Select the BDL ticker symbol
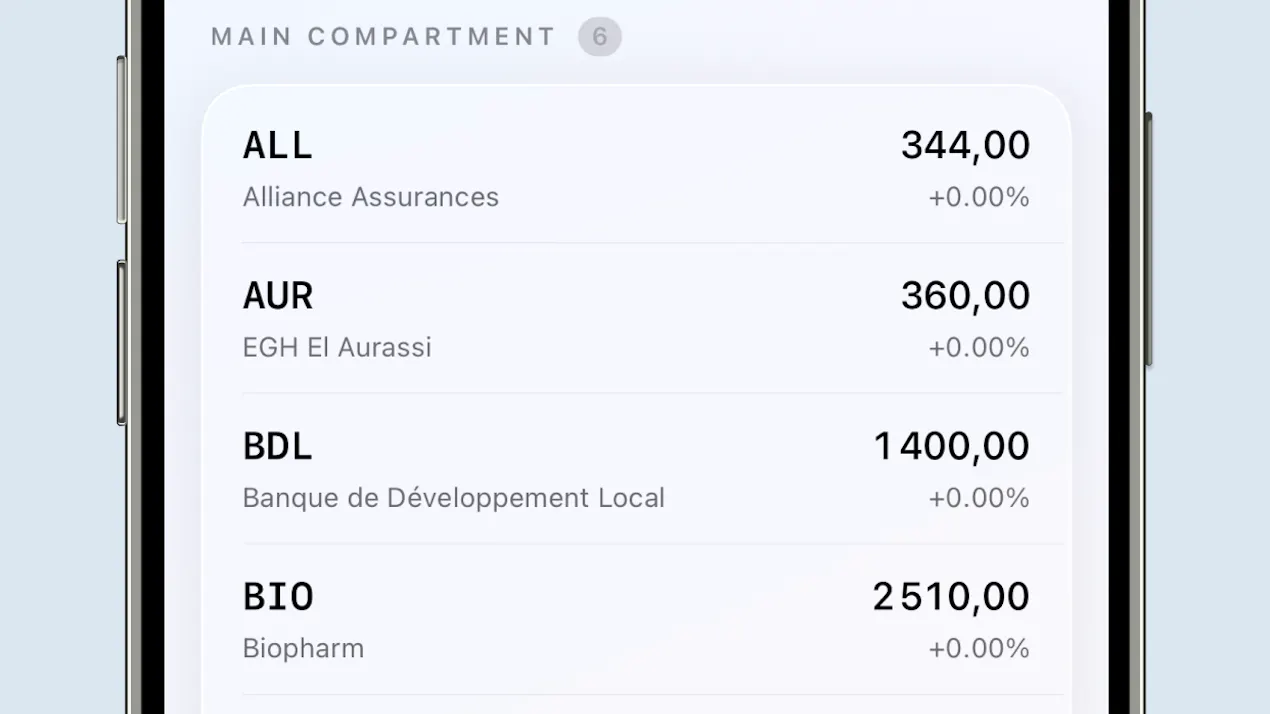The height and width of the screenshot is (714, 1270). click(x=278, y=447)
